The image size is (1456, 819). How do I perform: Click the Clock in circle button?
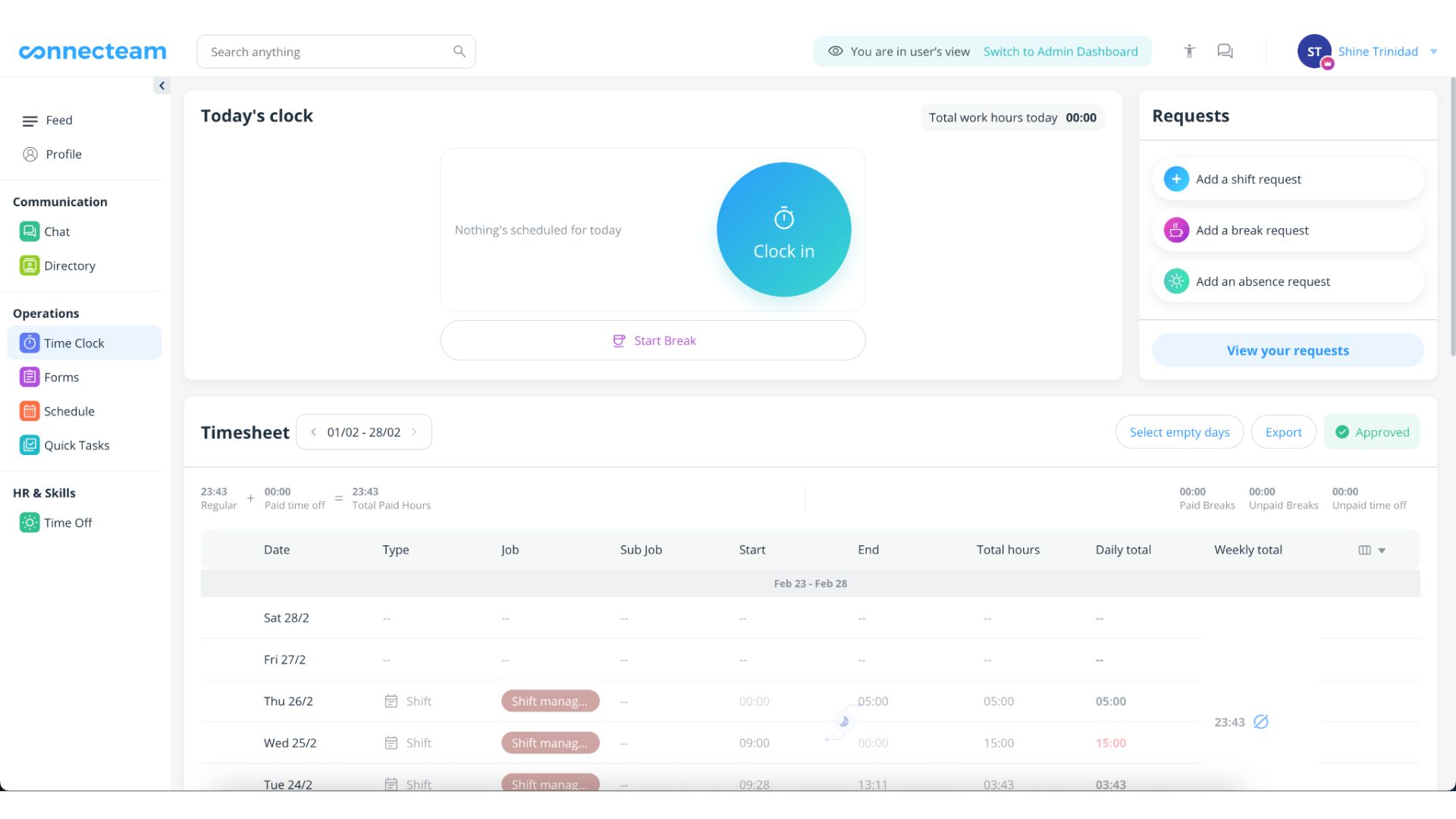[783, 229]
